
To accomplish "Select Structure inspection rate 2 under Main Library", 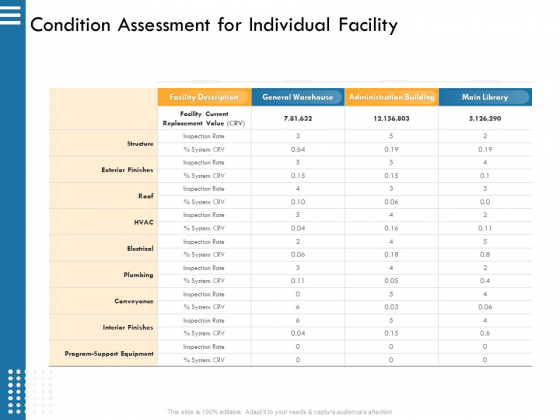I will pyautogui.click(x=485, y=136).
